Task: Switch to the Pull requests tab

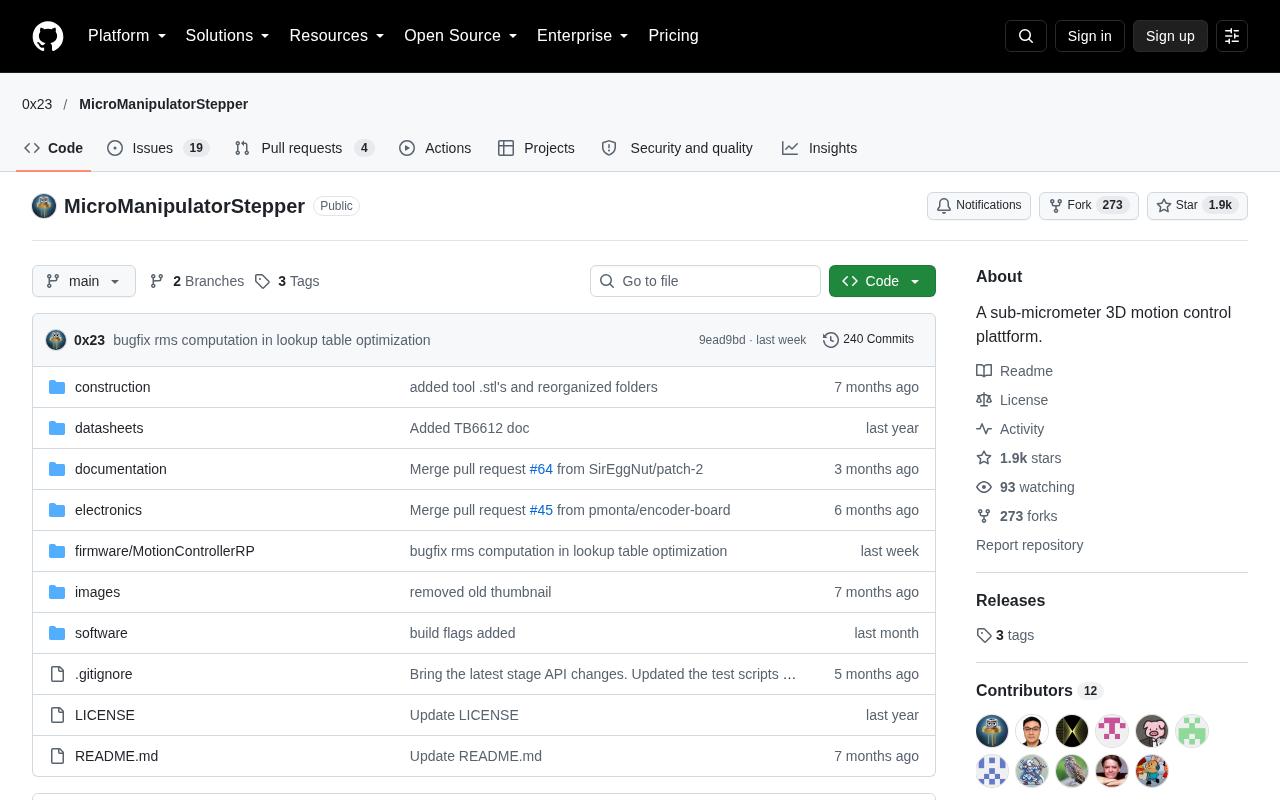Action: [304, 148]
